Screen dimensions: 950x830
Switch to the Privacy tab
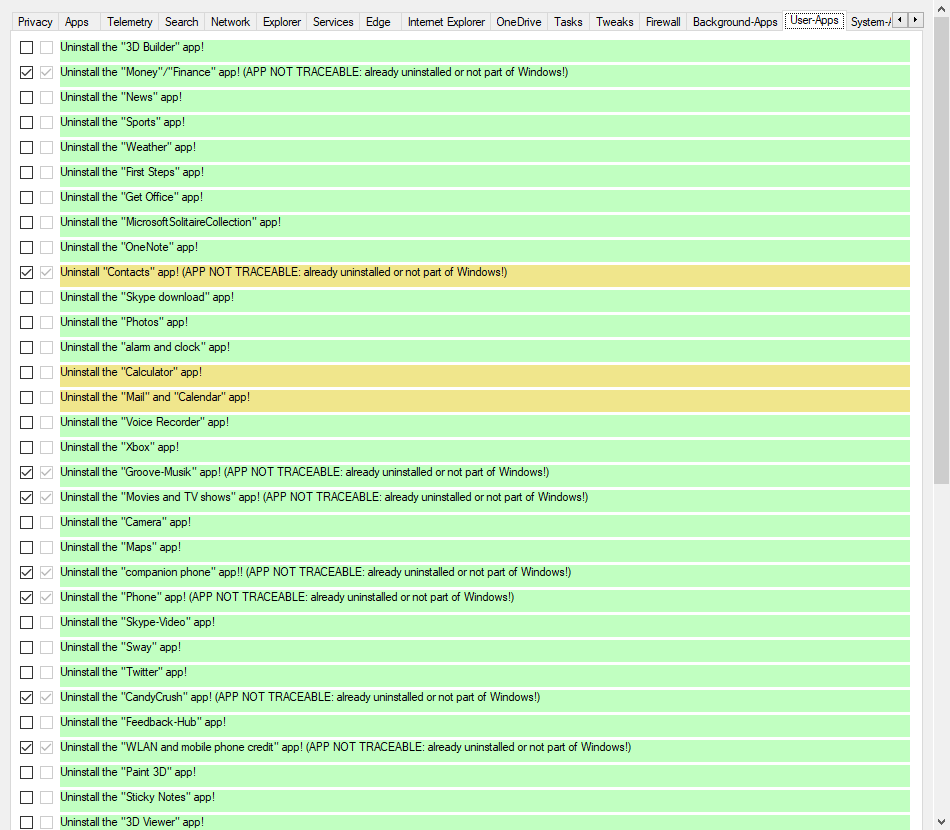point(35,22)
